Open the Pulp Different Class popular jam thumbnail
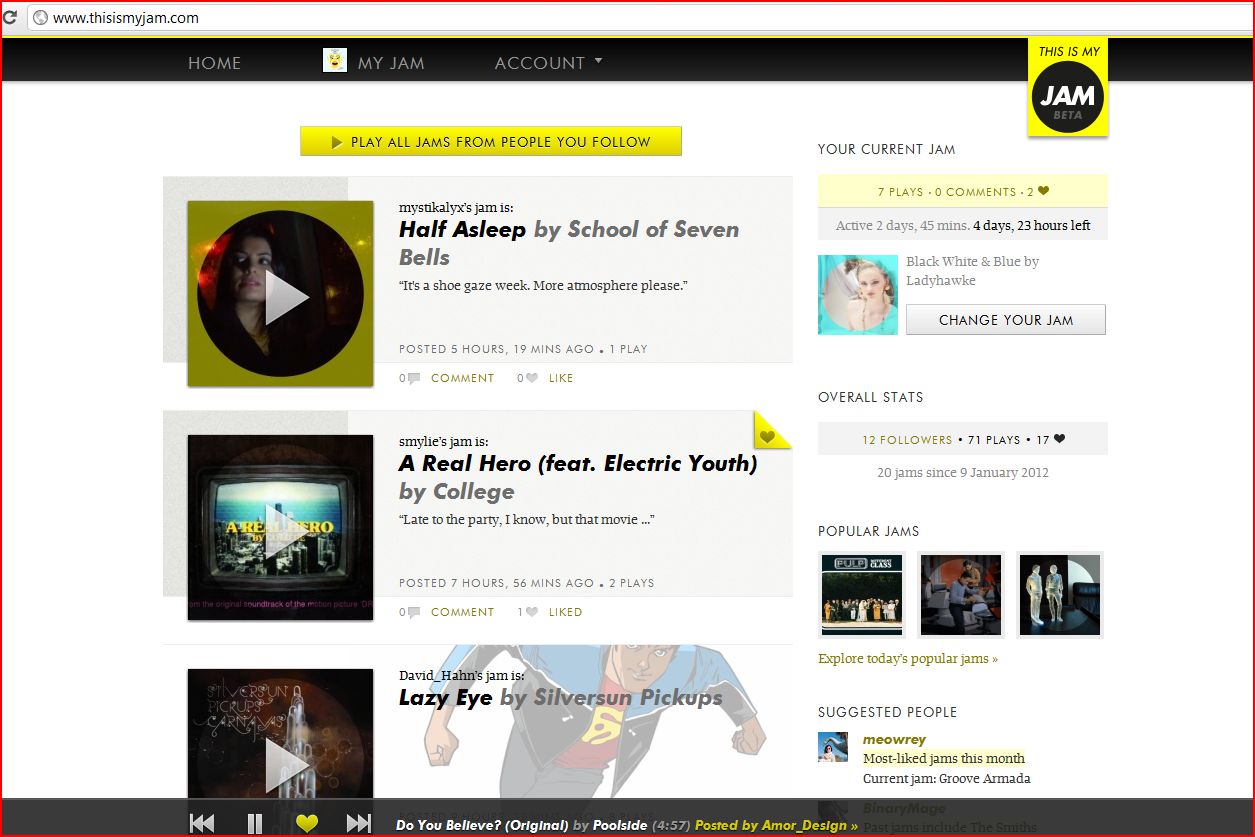 pyautogui.click(x=861, y=594)
